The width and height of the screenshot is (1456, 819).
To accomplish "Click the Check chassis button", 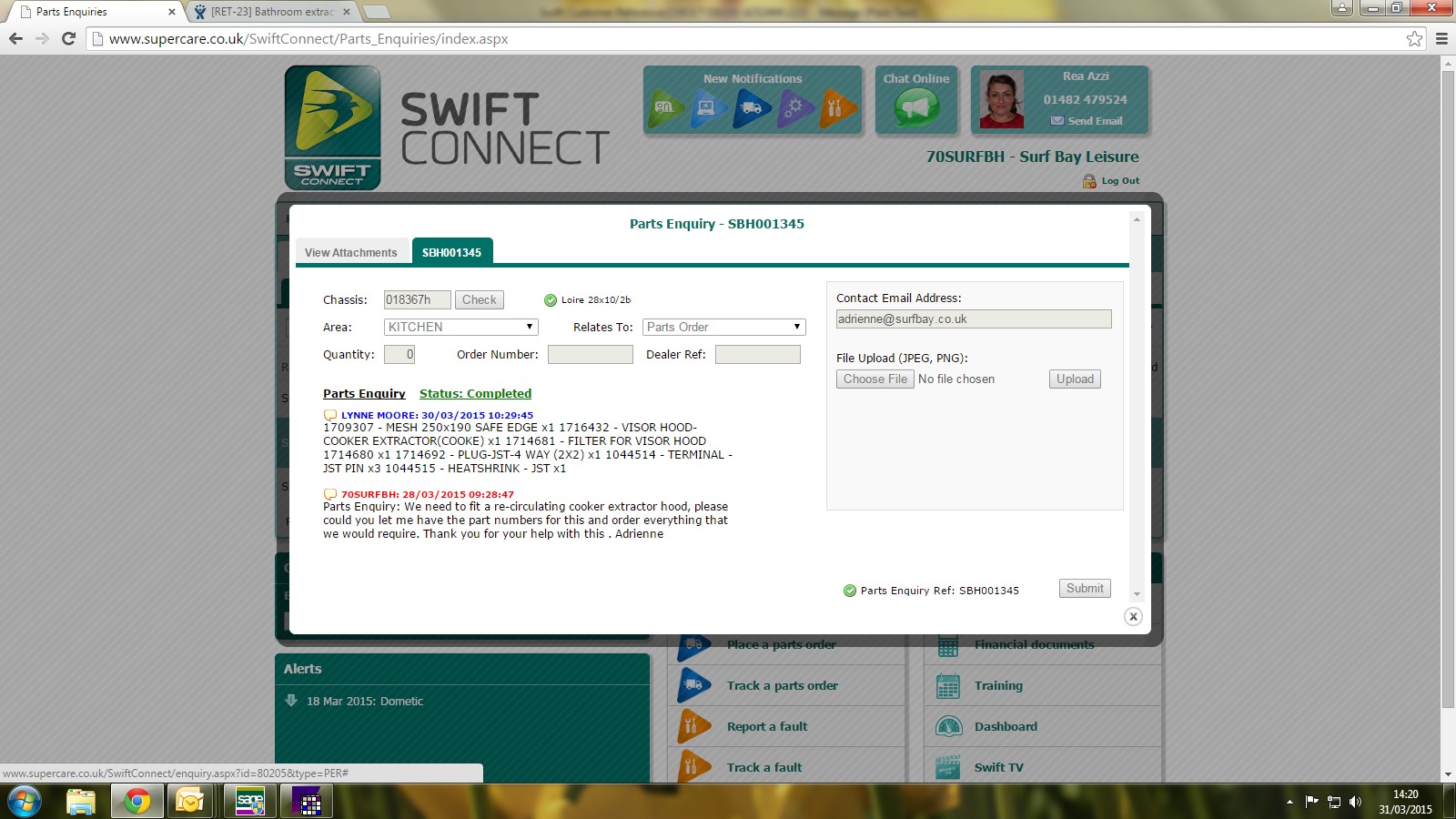I will 480,299.
